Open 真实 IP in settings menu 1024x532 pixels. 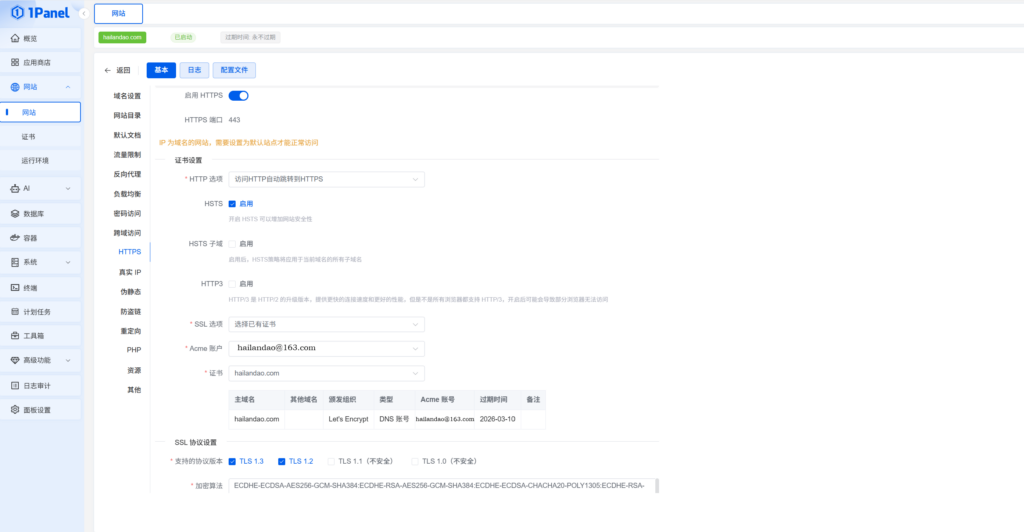click(130, 272)
